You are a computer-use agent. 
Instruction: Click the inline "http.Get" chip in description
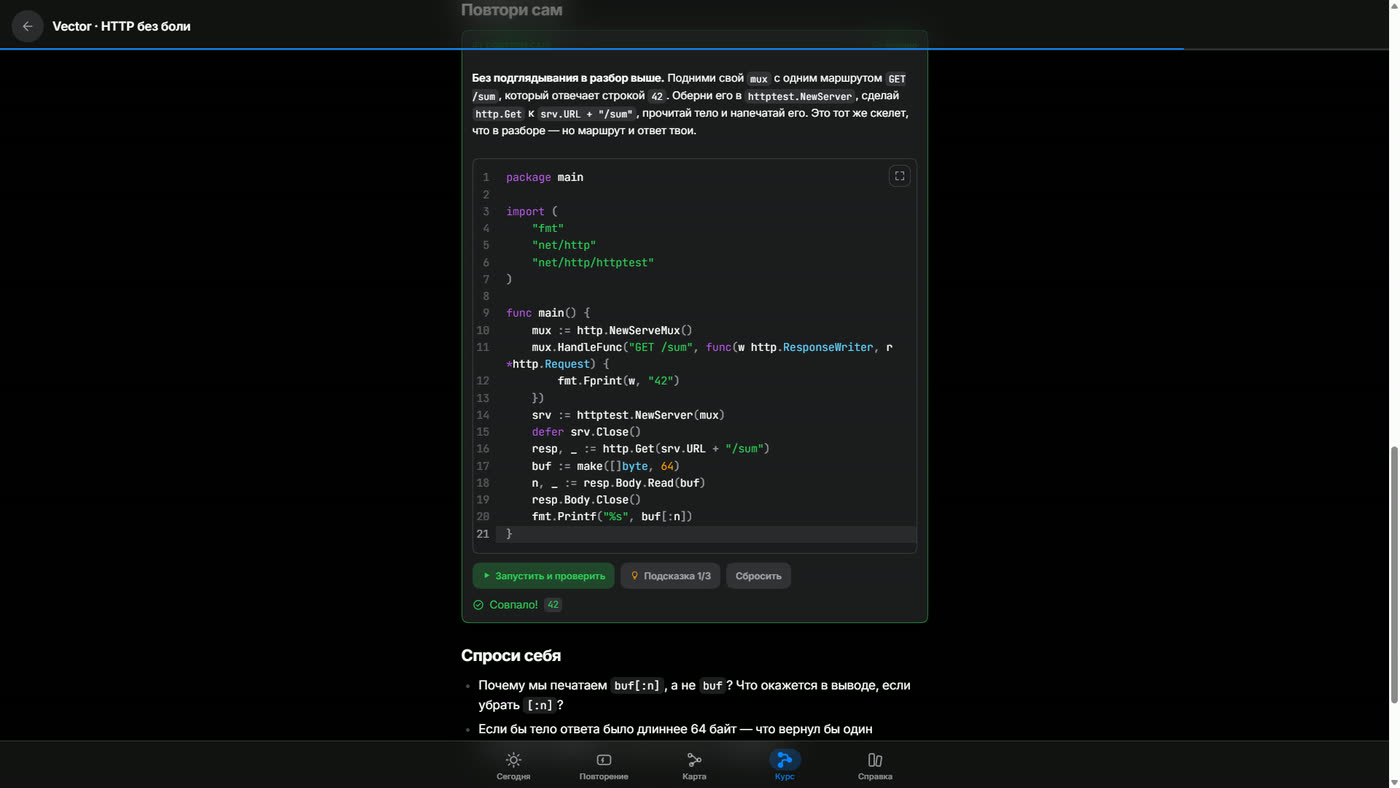(x=499, y=114)
